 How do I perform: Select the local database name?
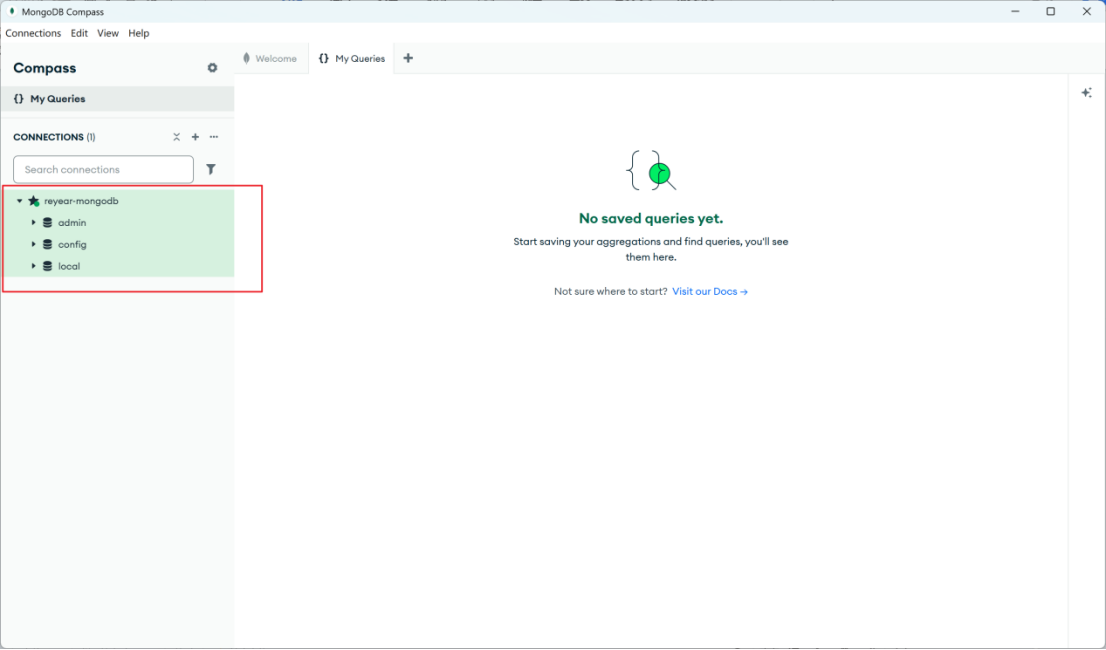point(69,266)
